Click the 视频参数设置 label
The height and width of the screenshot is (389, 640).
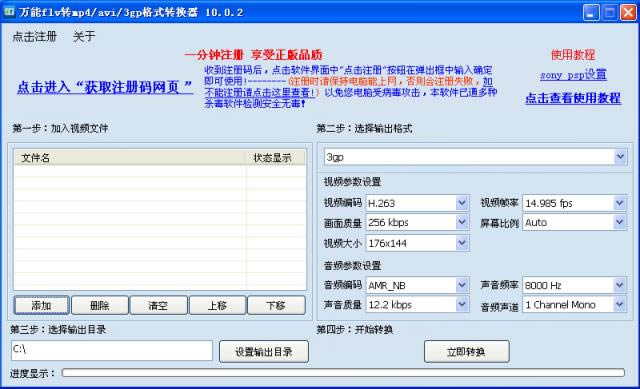point(352,182)
